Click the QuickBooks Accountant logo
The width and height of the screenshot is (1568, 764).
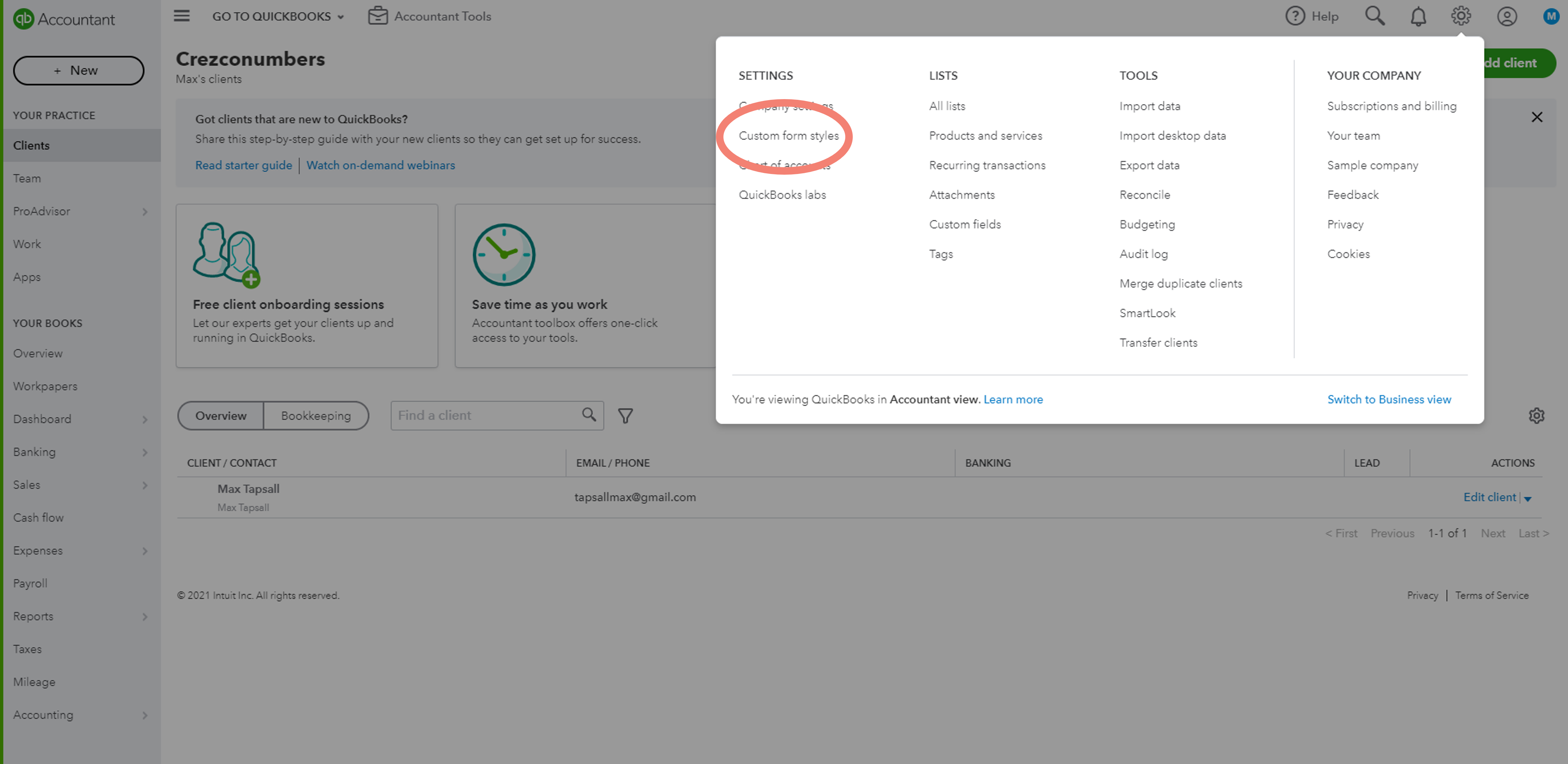click(x=64, y=19)
